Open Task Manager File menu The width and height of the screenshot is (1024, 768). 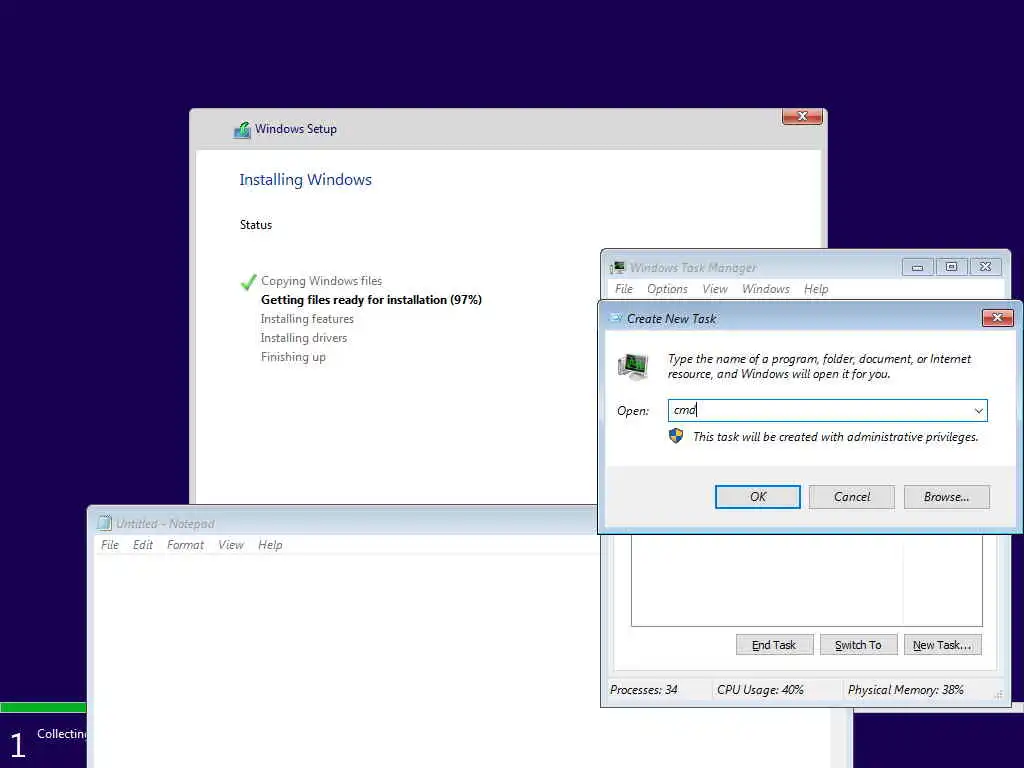click(x=624, y=289)
